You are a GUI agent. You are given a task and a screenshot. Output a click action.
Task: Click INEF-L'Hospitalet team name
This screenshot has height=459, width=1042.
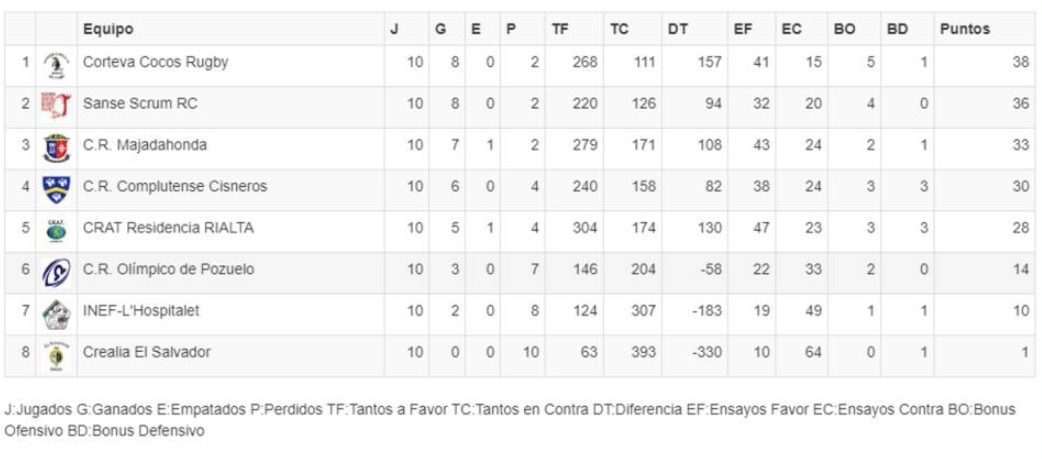click(141, 311)
